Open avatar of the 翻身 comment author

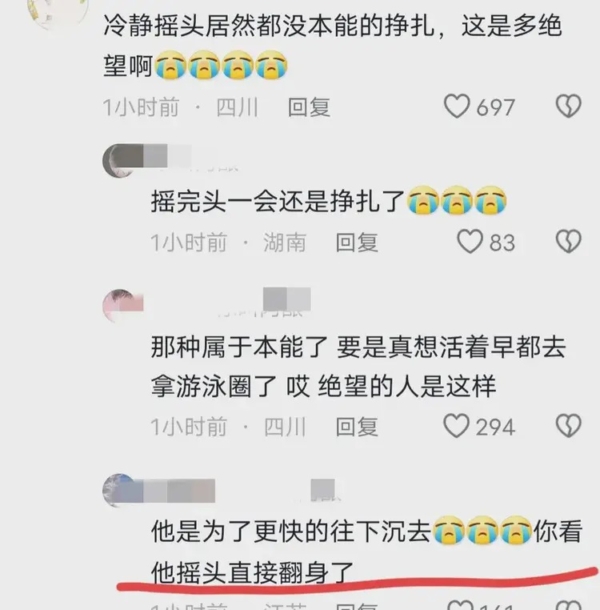pyautogui.click(x=120, y=490)
